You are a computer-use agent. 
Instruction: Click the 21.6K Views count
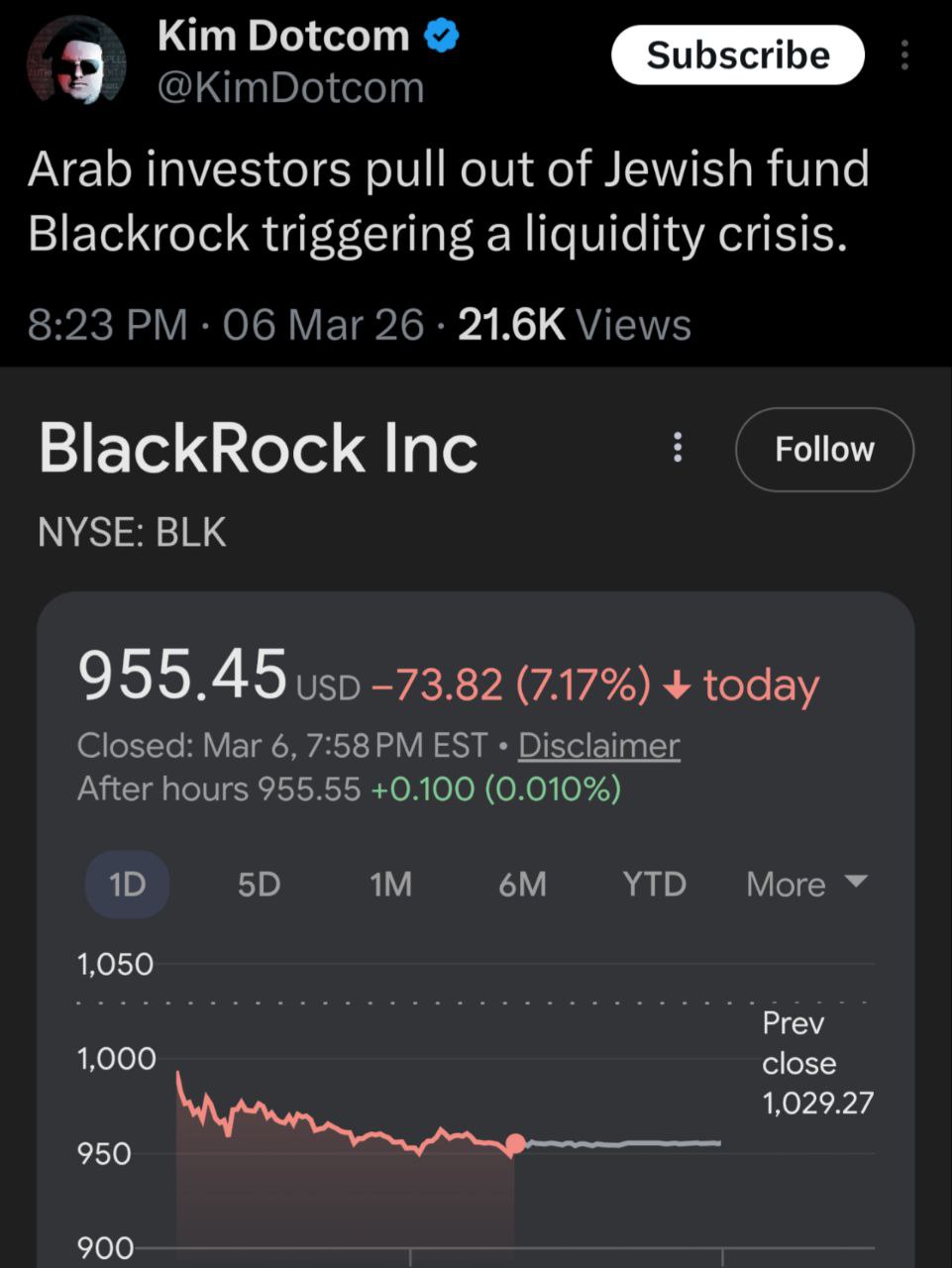[574, 325]
